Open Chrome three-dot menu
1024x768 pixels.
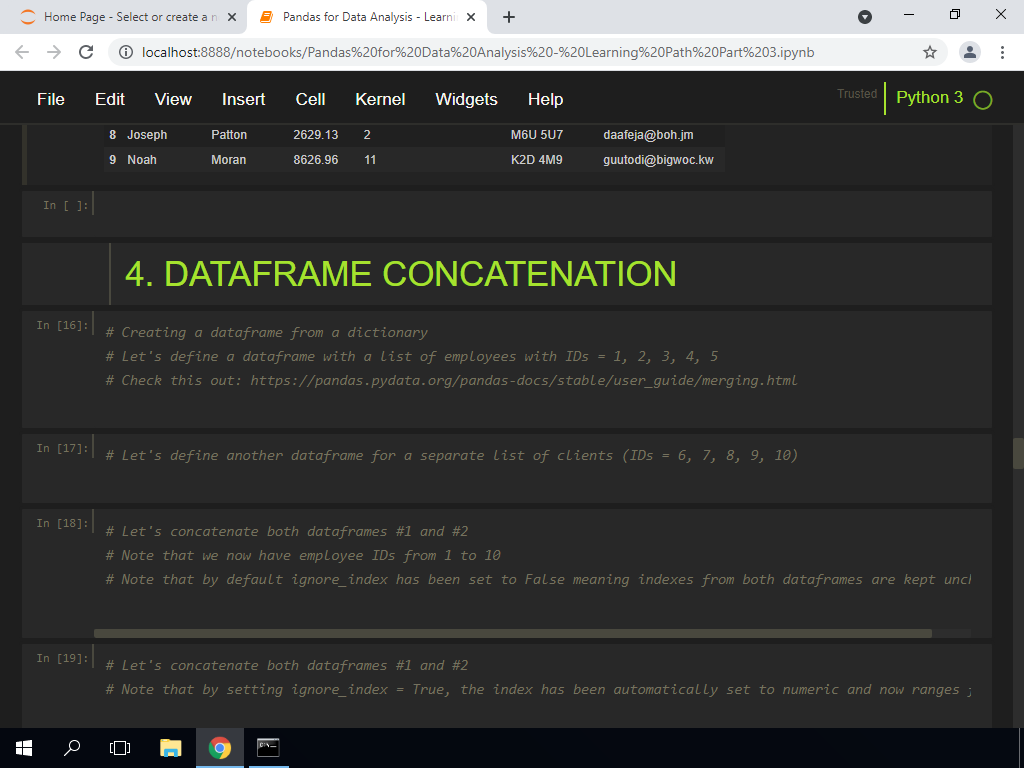pyautogui.click(x=1002, y=52)
